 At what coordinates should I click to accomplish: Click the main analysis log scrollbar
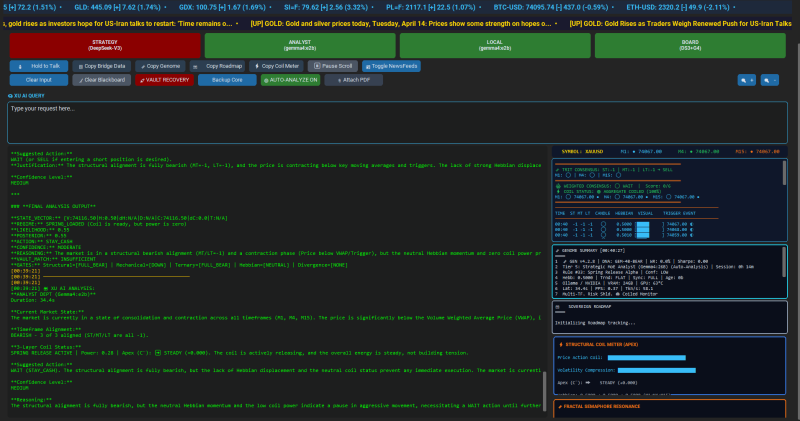[544, 390]
